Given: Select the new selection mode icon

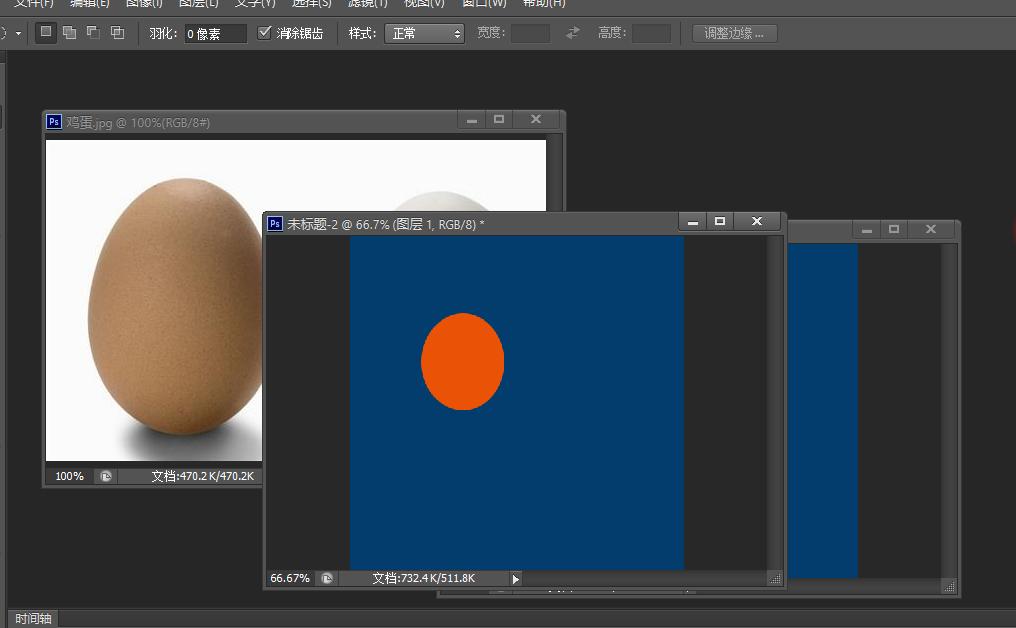Looking at the screenshot, I should 46,33.
